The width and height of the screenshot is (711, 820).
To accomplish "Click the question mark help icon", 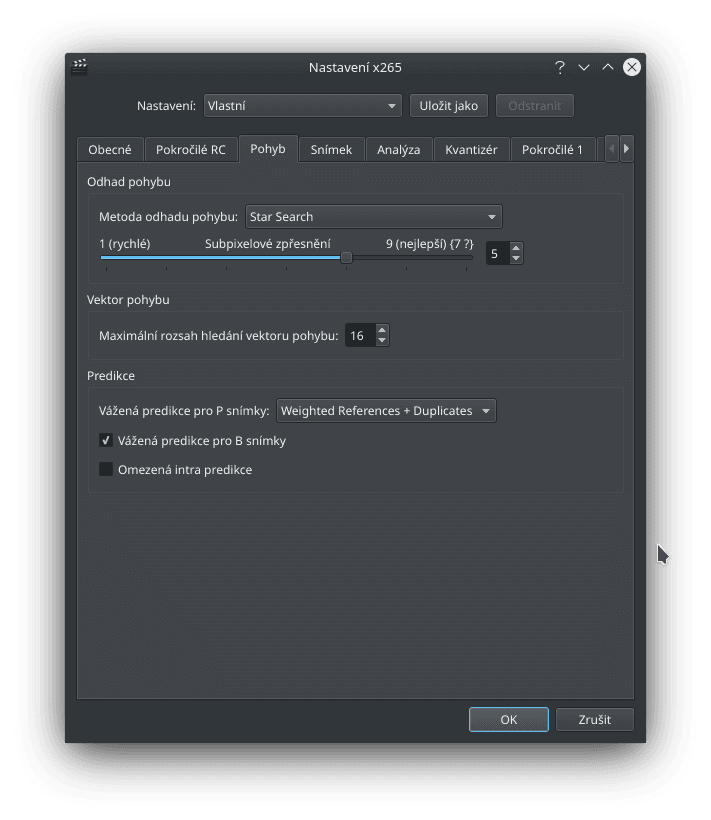I will (x=560, y=67).
